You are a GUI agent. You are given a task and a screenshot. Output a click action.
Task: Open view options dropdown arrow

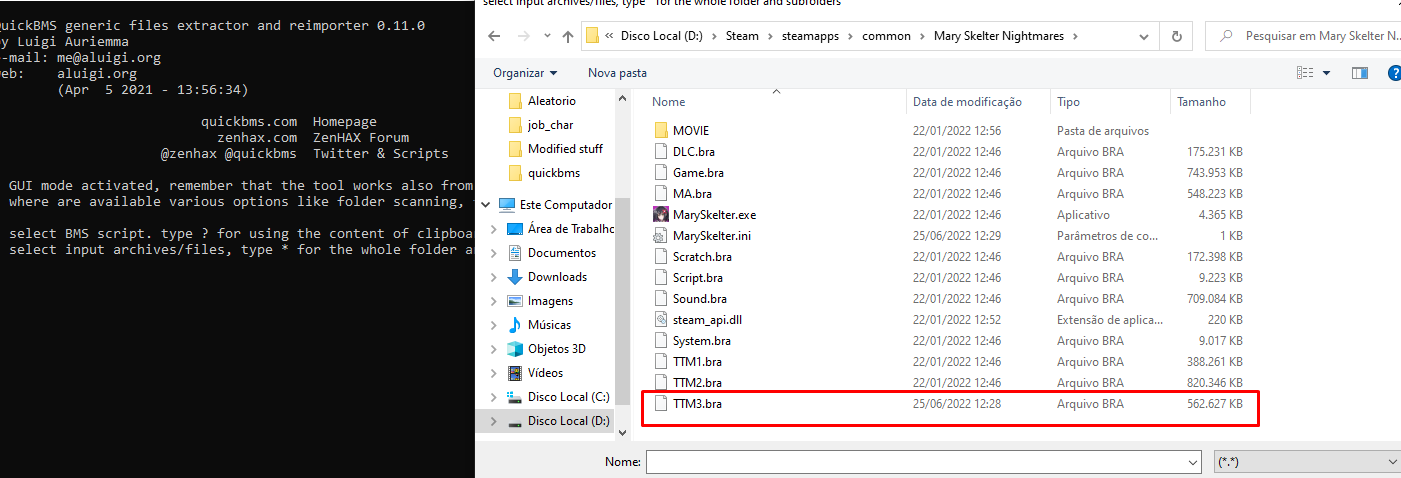1326,73
